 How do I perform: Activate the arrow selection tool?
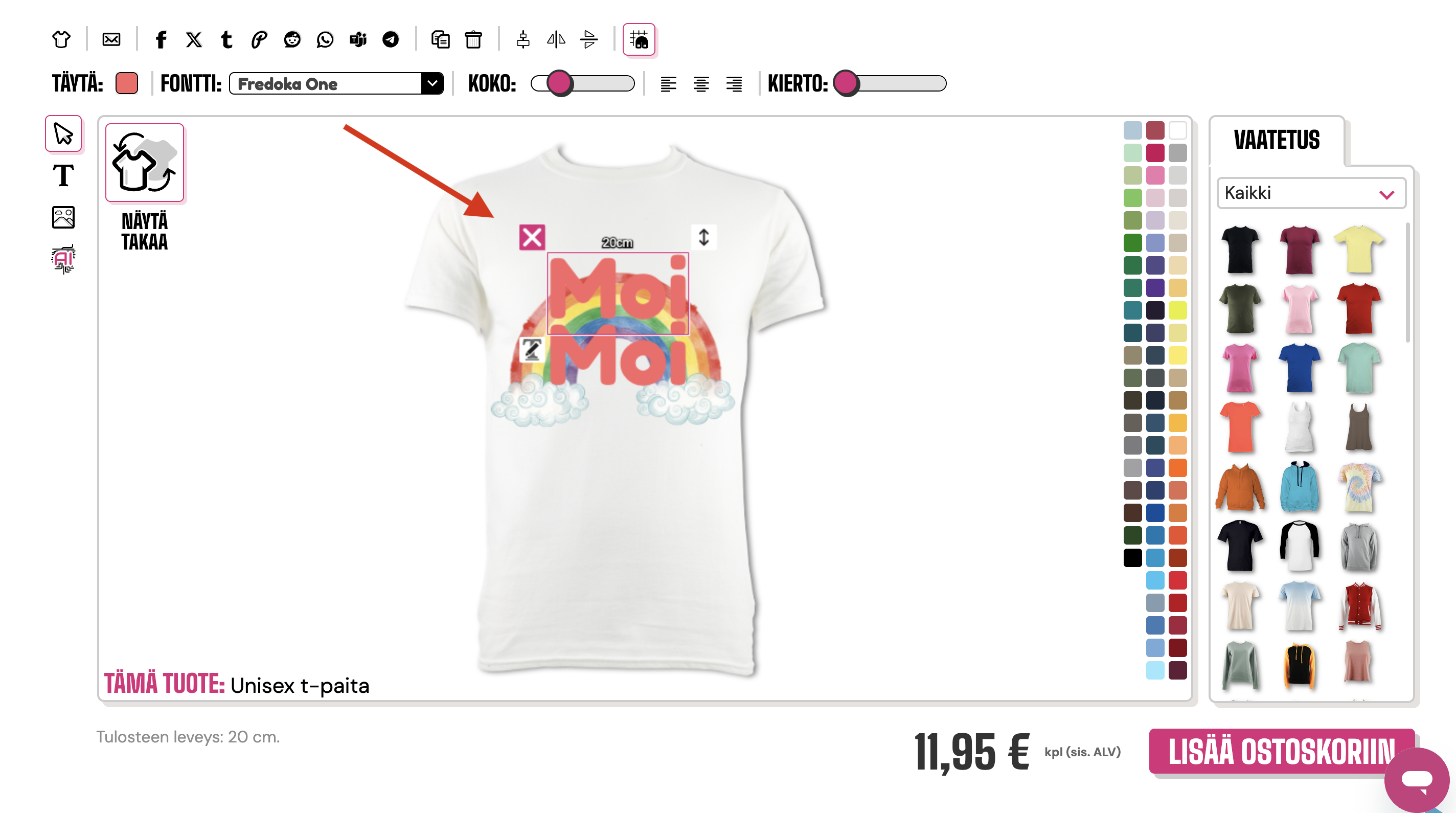pos(63,134)
